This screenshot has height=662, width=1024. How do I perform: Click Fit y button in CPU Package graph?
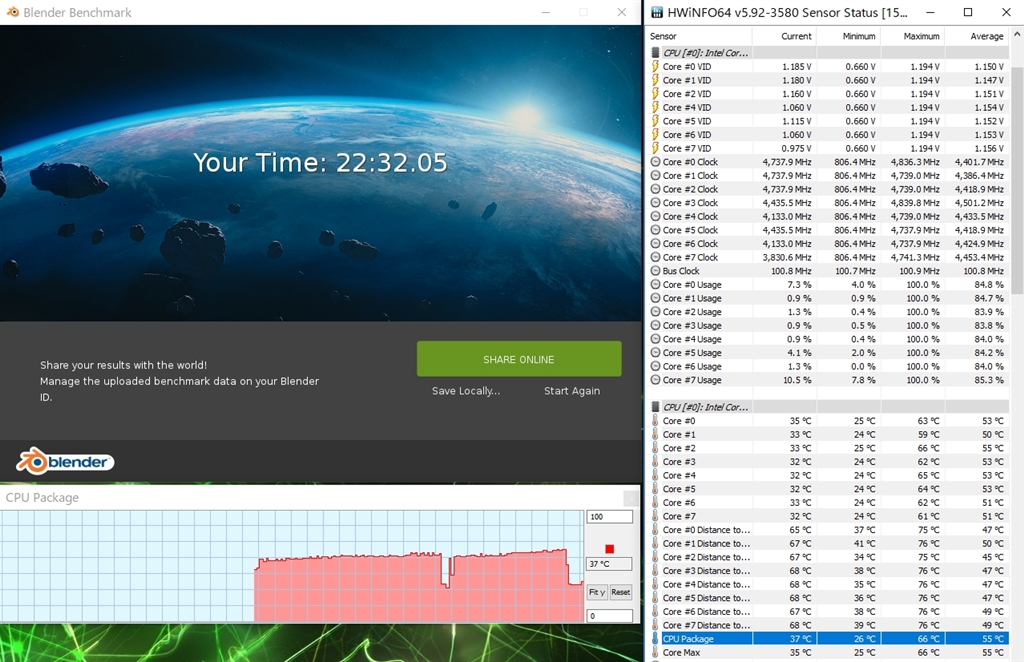point(597,592)
